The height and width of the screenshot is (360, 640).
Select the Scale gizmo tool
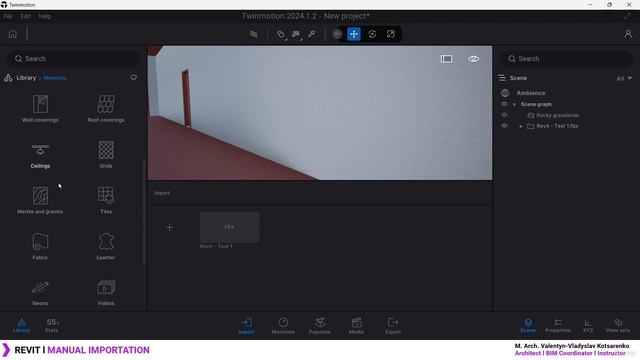(391, 34)
